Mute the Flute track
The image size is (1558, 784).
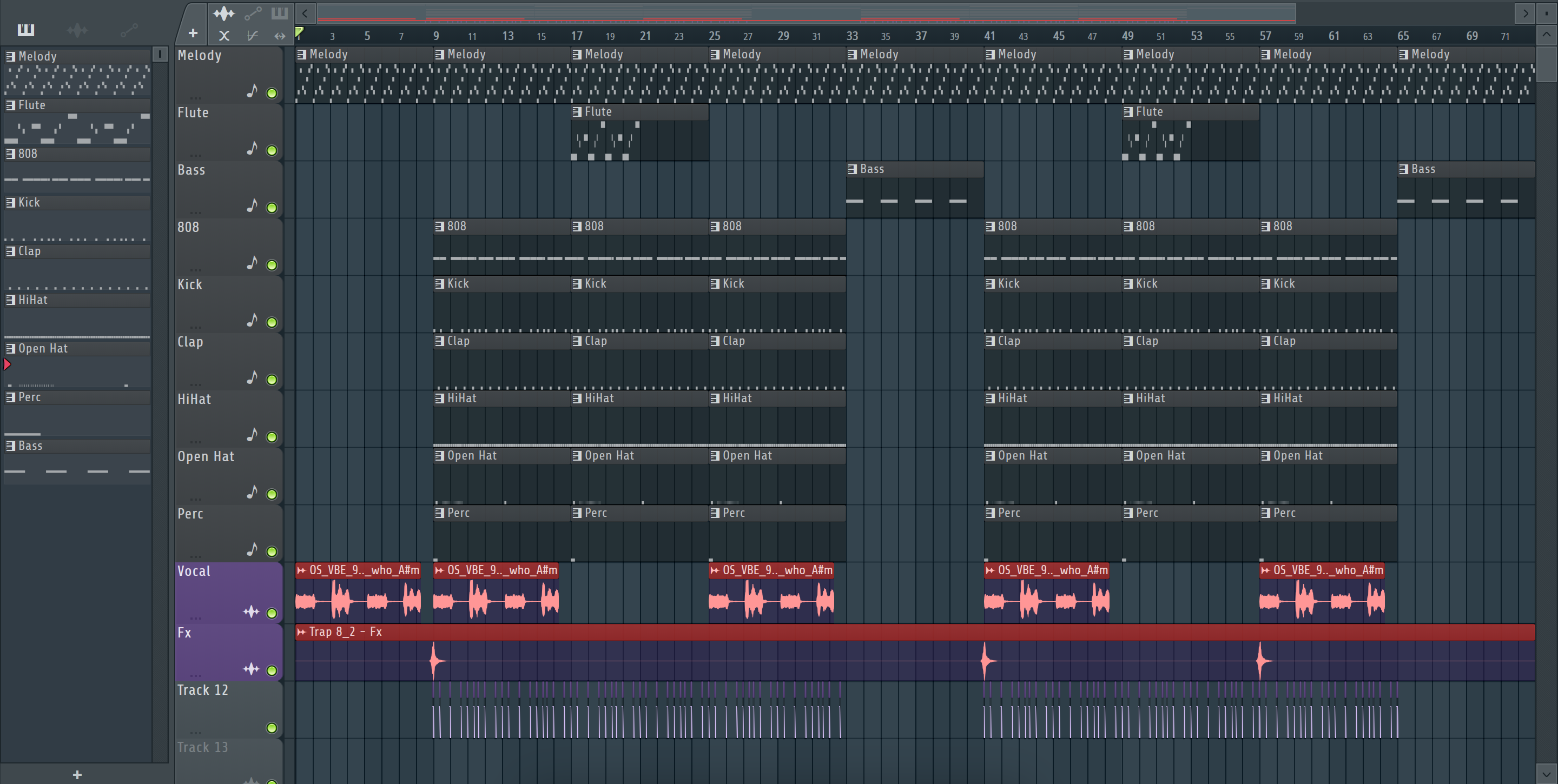pos(272,150)
